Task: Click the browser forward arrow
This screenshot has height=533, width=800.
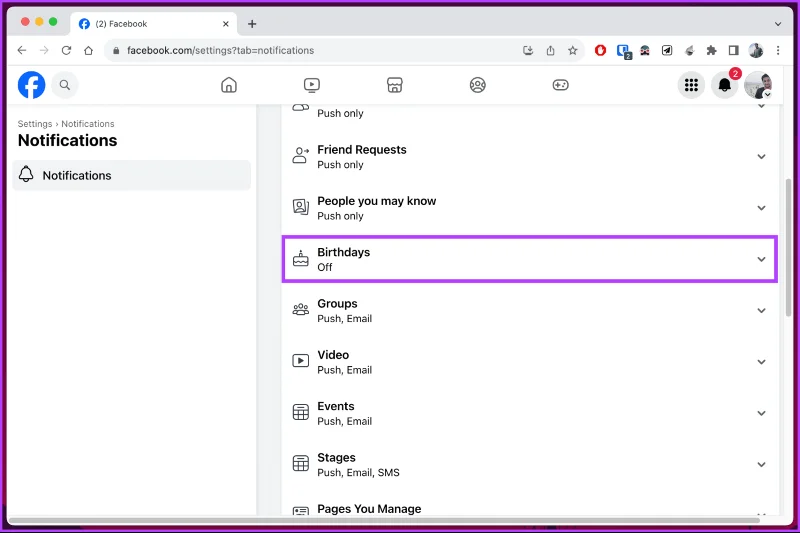Action: 44,50
